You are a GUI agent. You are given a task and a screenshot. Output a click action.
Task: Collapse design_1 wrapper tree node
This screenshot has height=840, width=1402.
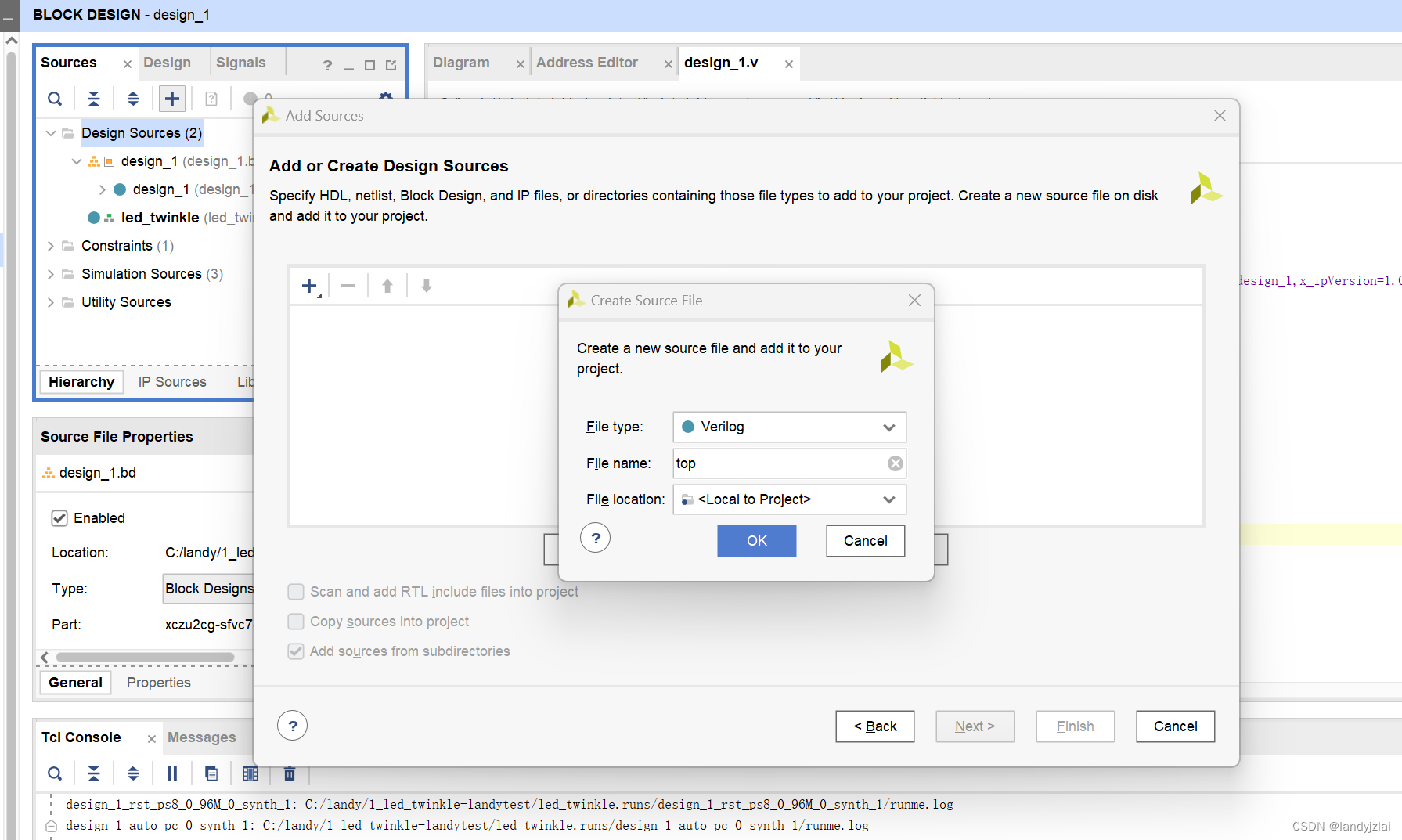pyautogui.click(x=77, y=161)
